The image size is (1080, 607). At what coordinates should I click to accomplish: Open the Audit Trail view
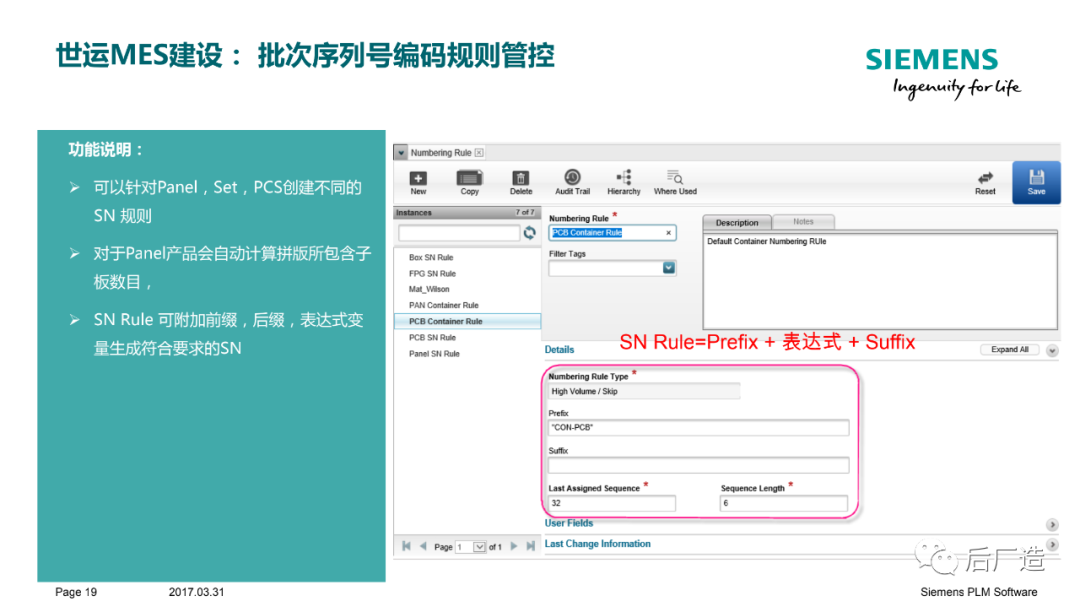click(572, 180)
